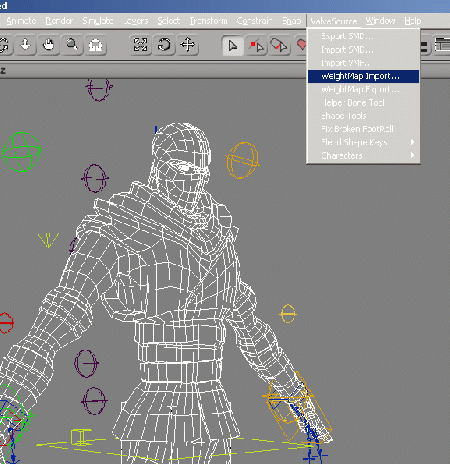This screenshot has width=450, height=464.
Task: Choose Export SMD from the ValveSource menu
Action: click(x=363, y=36)
